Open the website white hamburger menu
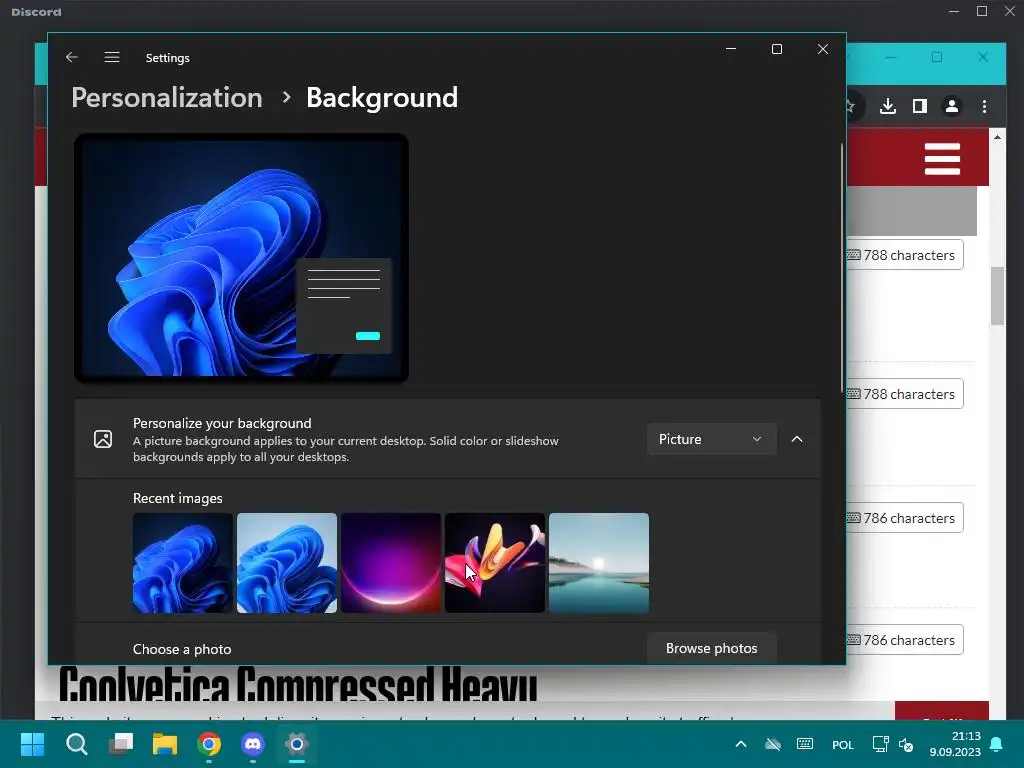1024x768 pixels. [942, 159]
